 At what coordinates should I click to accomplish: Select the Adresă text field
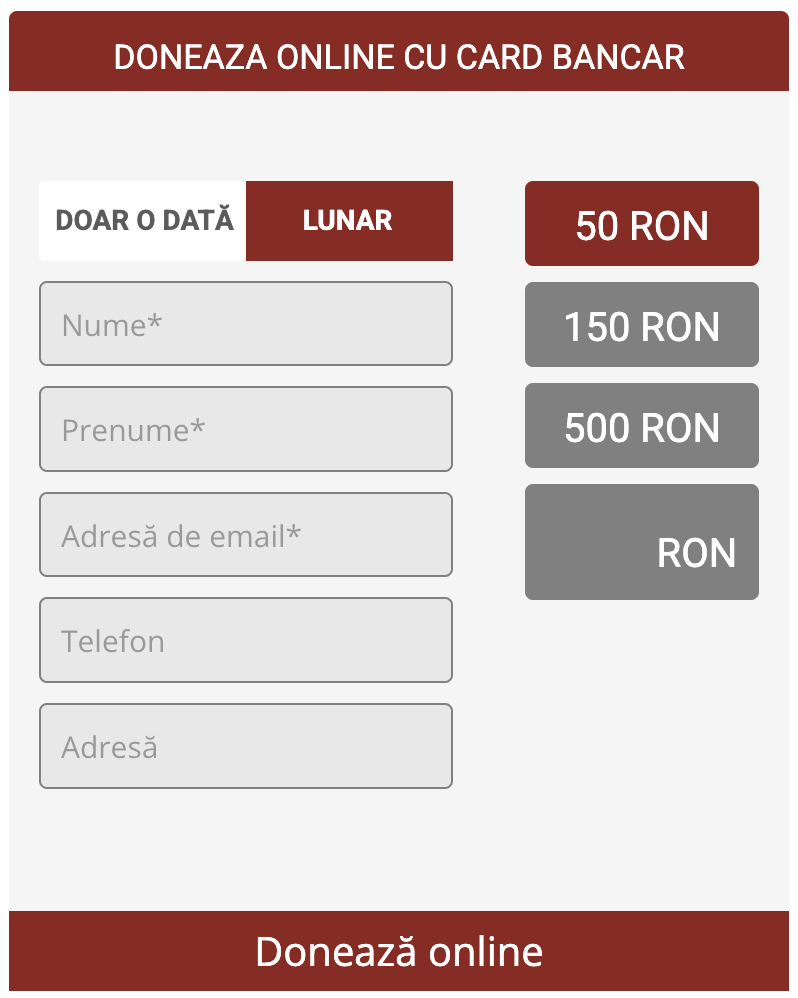(x=245, y=746)
